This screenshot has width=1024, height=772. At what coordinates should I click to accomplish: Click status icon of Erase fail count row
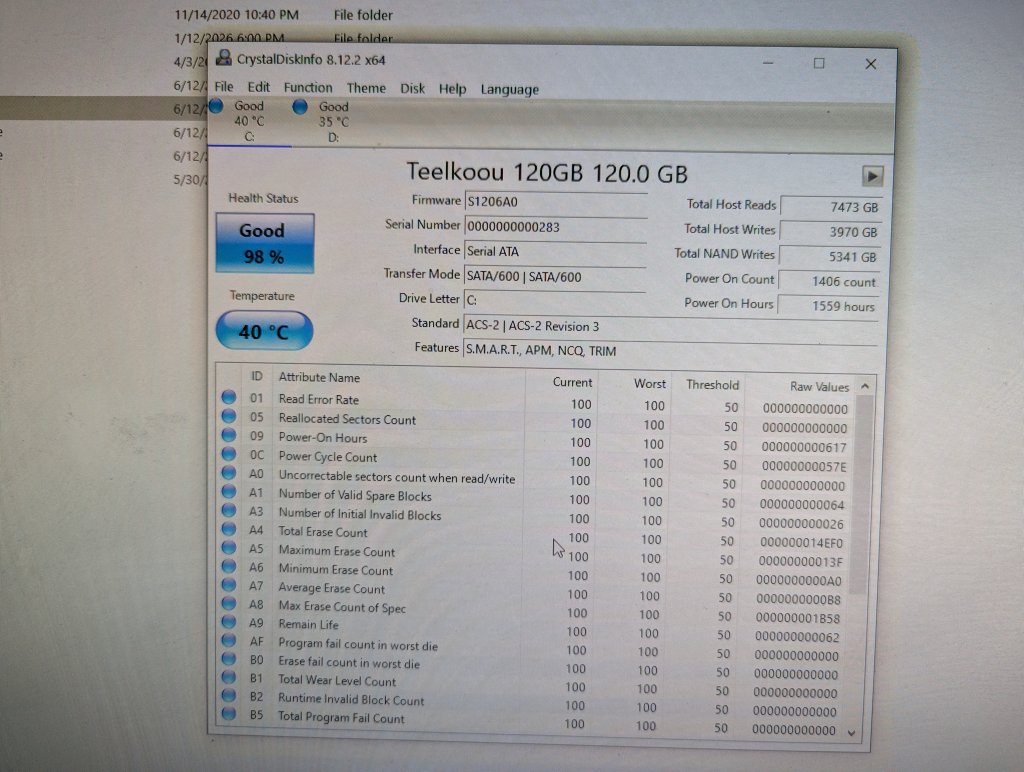[x=229, y=658]
